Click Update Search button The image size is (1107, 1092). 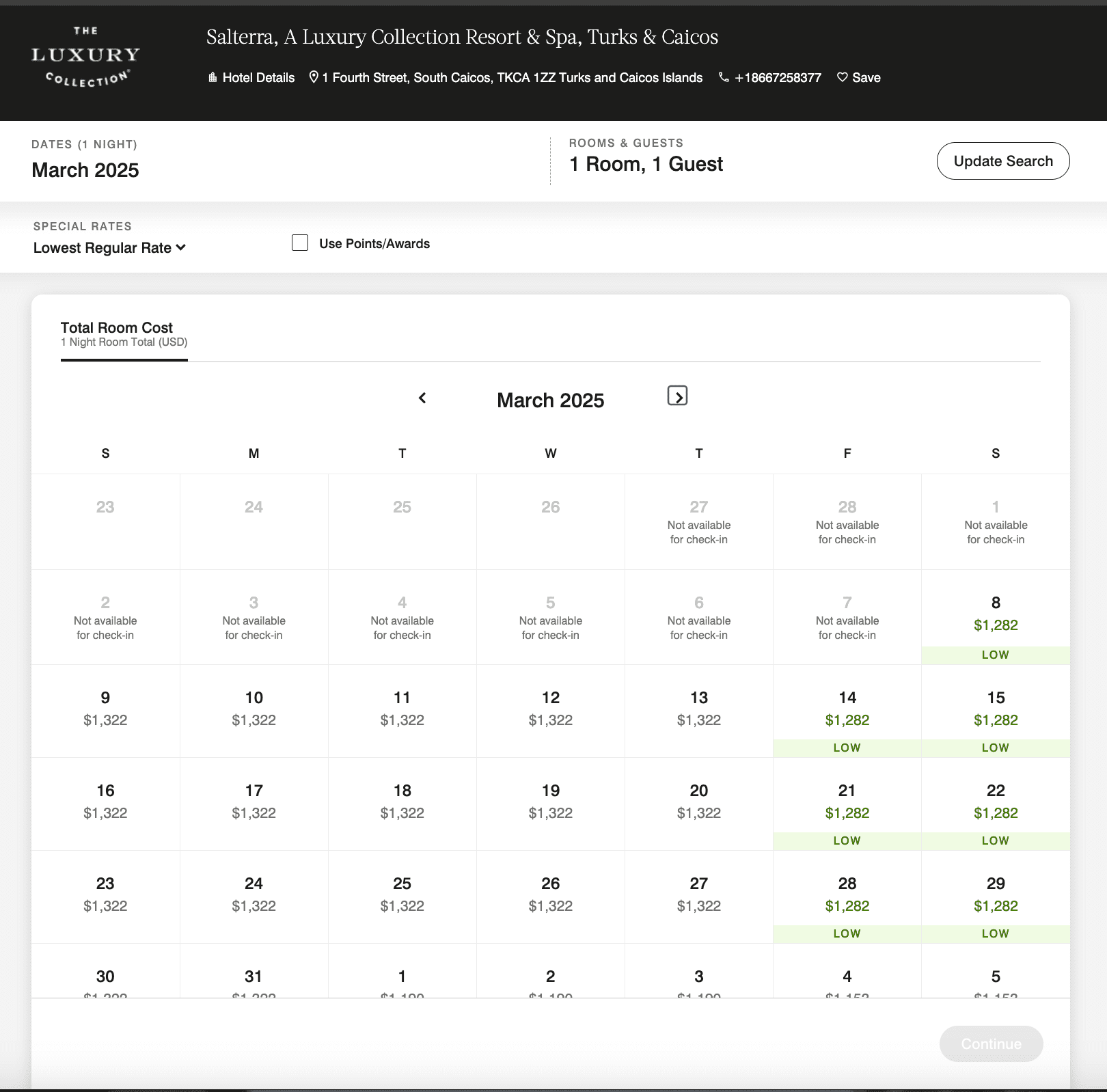click(x=1003, y=161)
